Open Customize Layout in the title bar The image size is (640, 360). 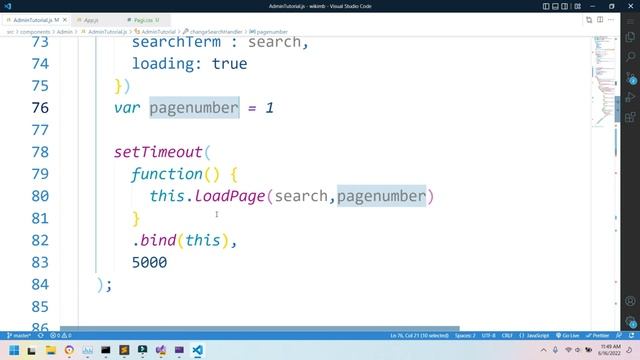(578, 6)
